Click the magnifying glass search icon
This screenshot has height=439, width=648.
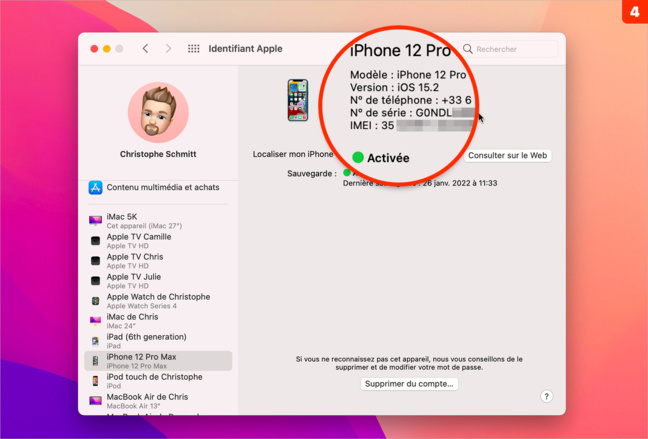tap(467, 49)
